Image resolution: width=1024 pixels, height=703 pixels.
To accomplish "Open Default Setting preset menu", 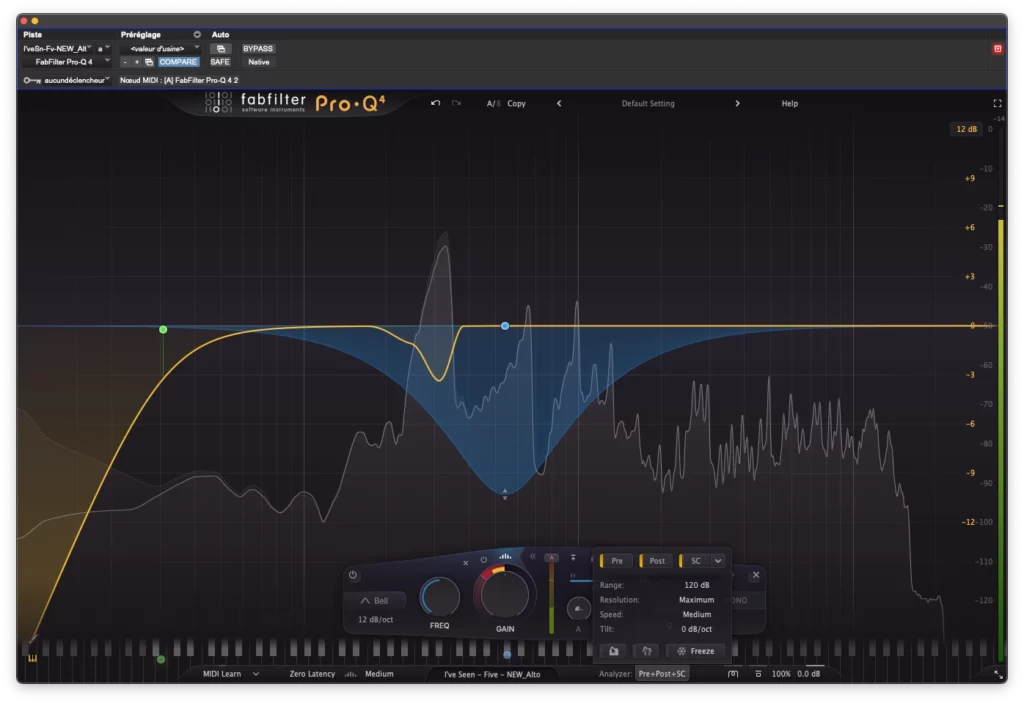I will [648, 103].
